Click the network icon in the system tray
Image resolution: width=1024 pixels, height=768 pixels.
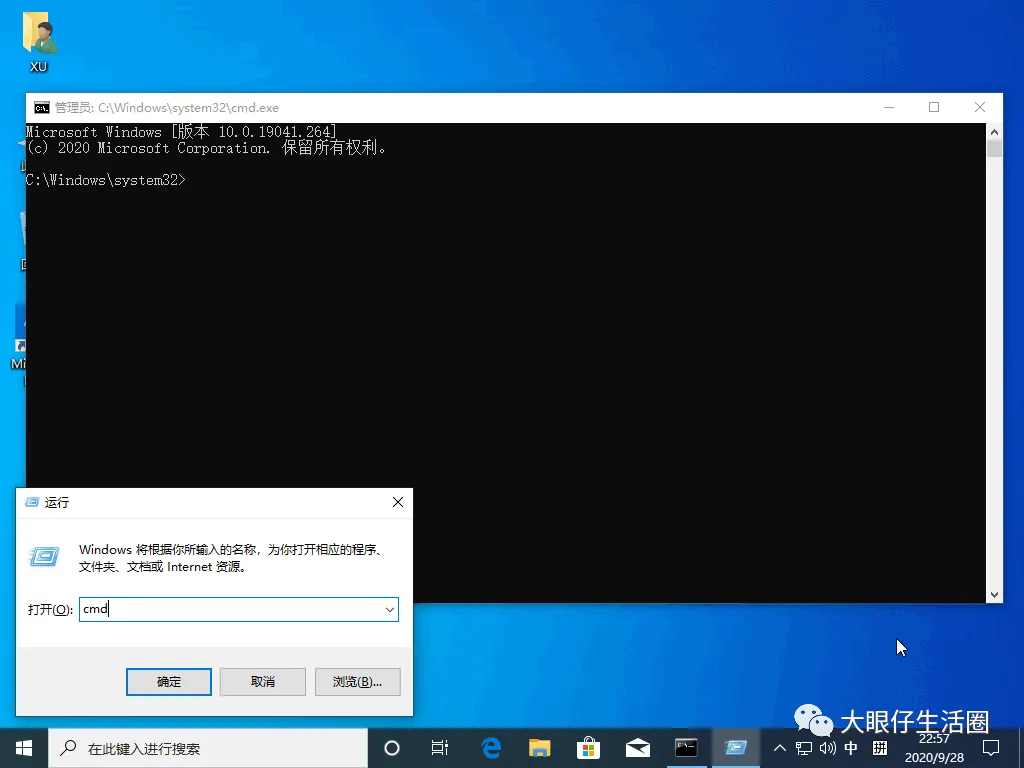click(803, 748)
